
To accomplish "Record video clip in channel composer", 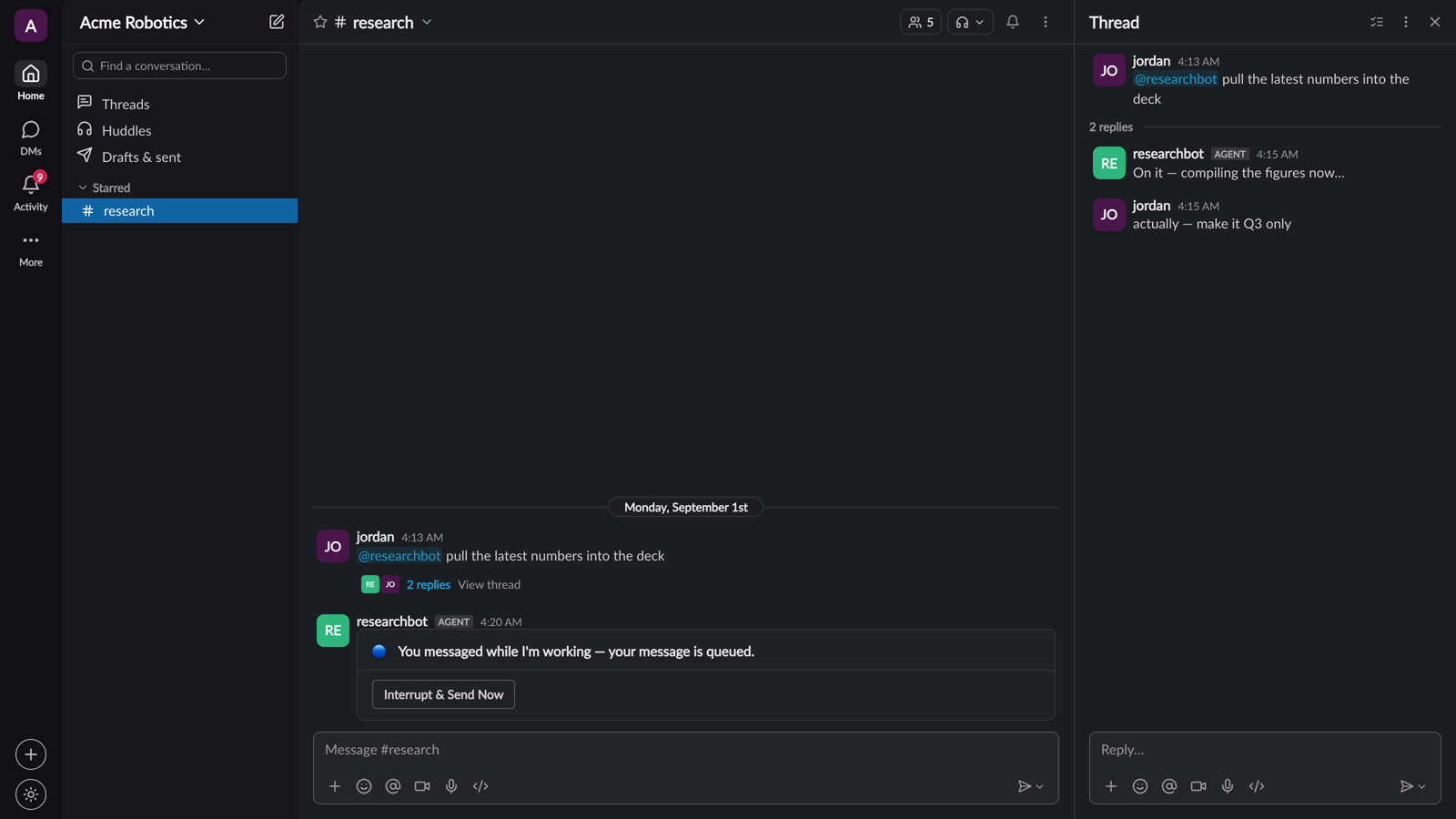I will (422, 786).
